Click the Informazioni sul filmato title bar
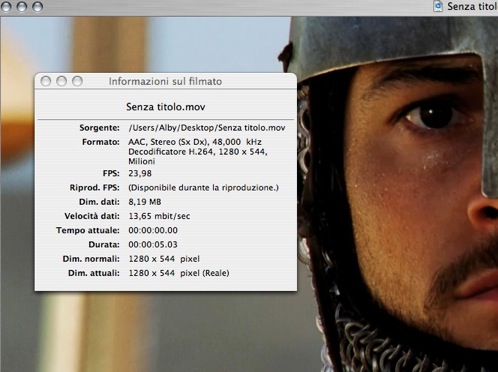This screenshot has height=372, width=498. pyautogui.click(x=166, y=81)
